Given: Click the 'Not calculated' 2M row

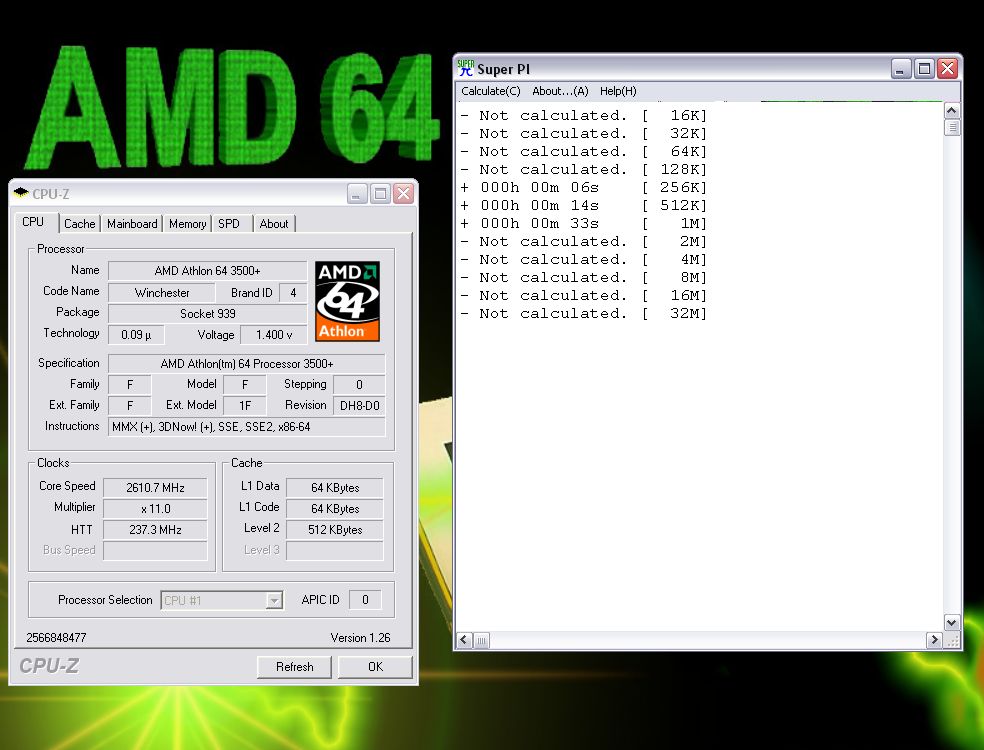Looking at the screenshot, I should coord(584,242).
